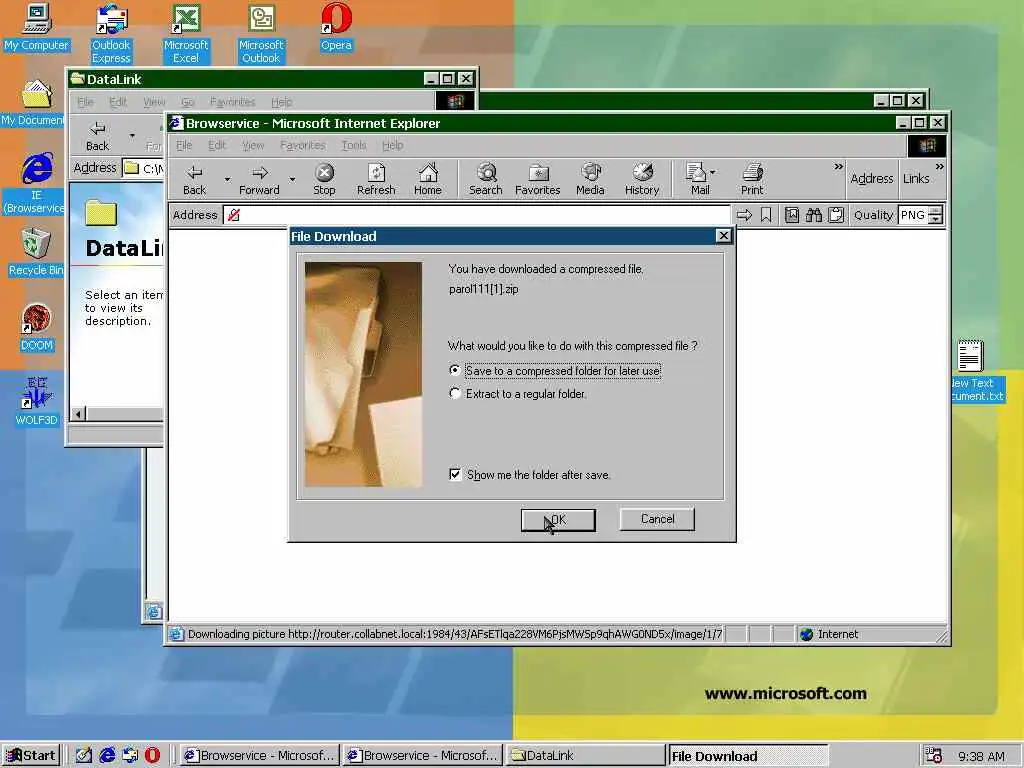1024x768 pixels.
Task: Launch Opera from the quick launch bar
Action: coord(152,755)
